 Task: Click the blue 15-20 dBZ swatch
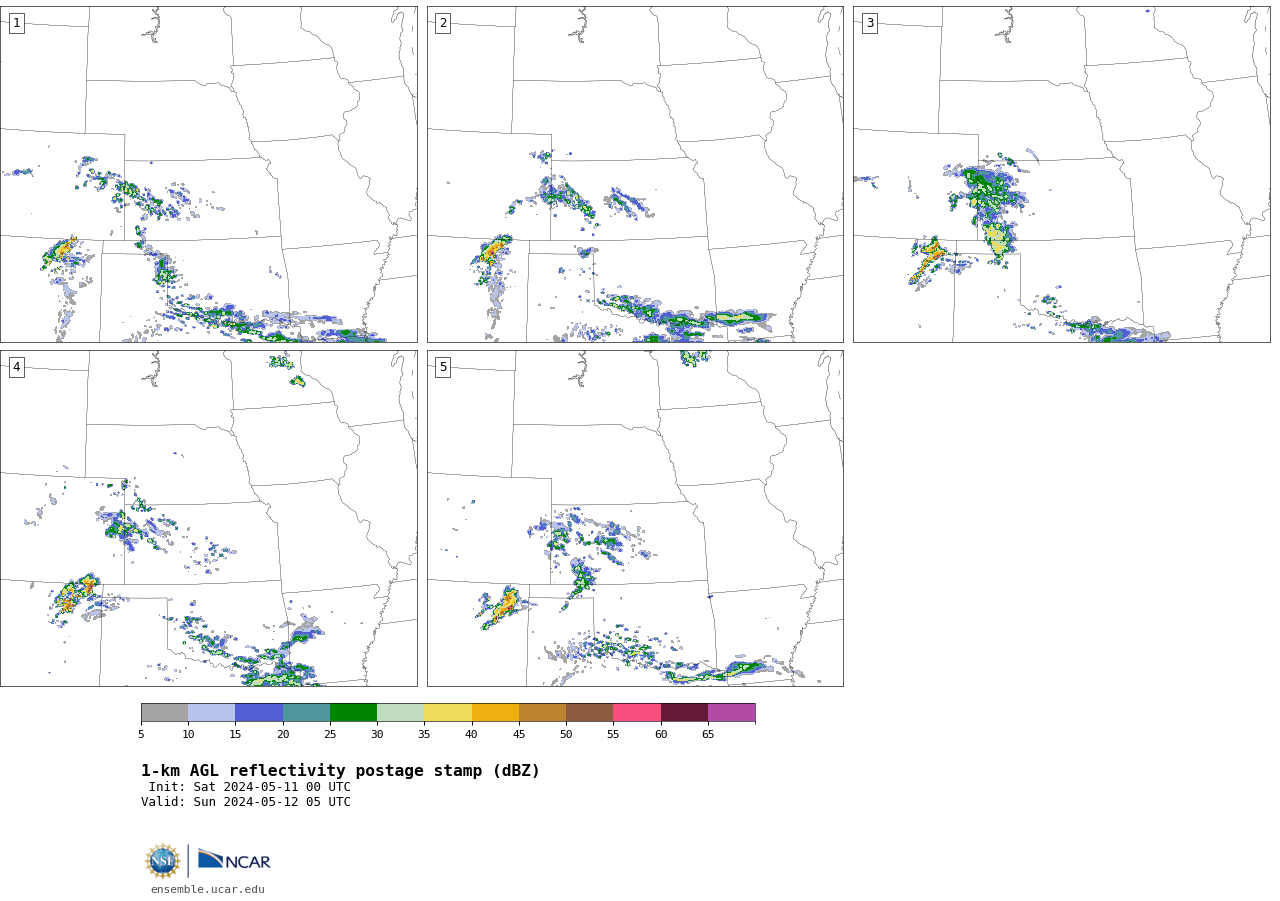[x=259, y=712]
